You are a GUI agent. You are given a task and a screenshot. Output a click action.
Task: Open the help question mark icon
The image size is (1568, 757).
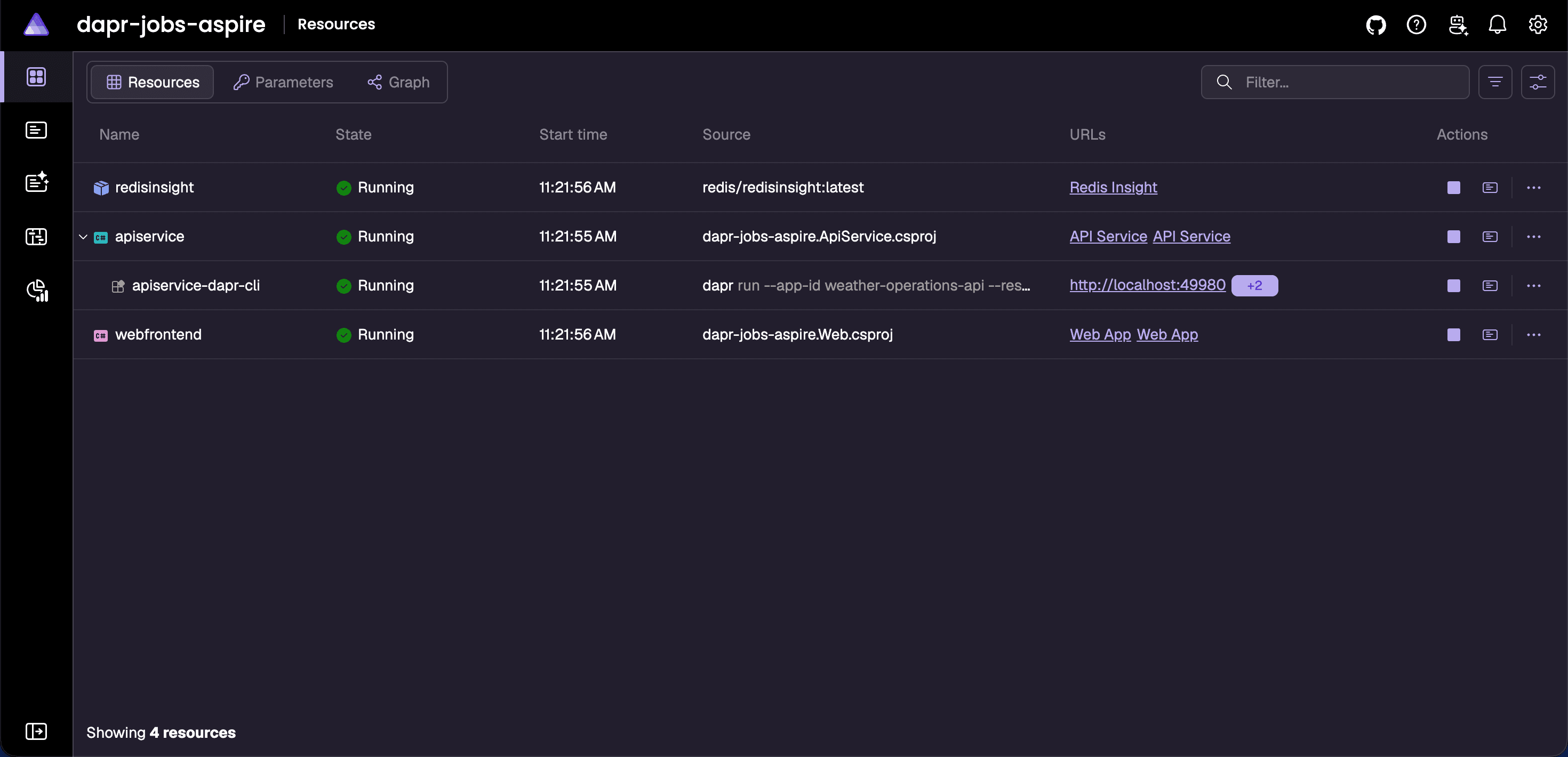tap(1417, 25)
